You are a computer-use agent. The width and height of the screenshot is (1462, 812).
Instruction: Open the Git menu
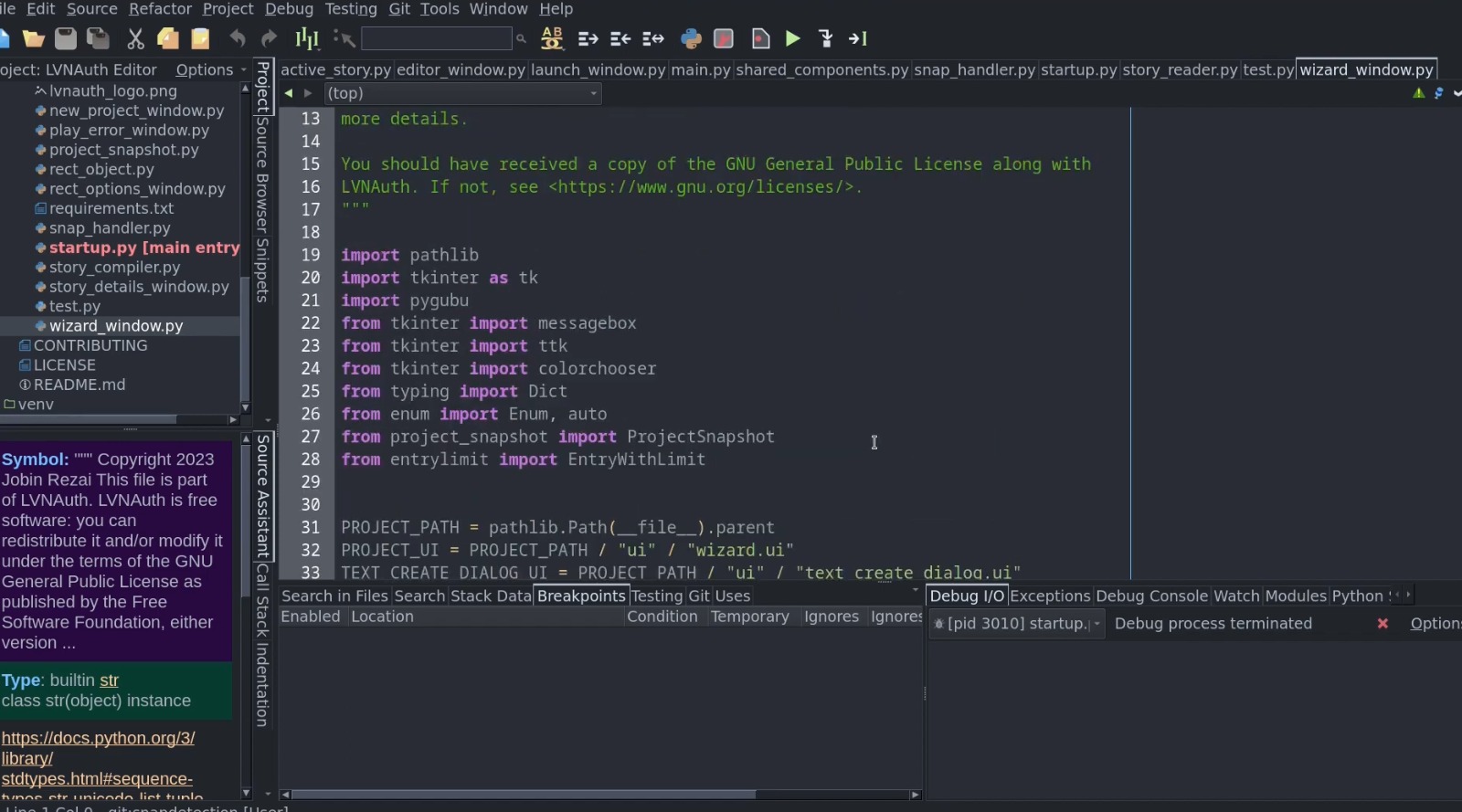pyautogui.click(x=399, y=9)
